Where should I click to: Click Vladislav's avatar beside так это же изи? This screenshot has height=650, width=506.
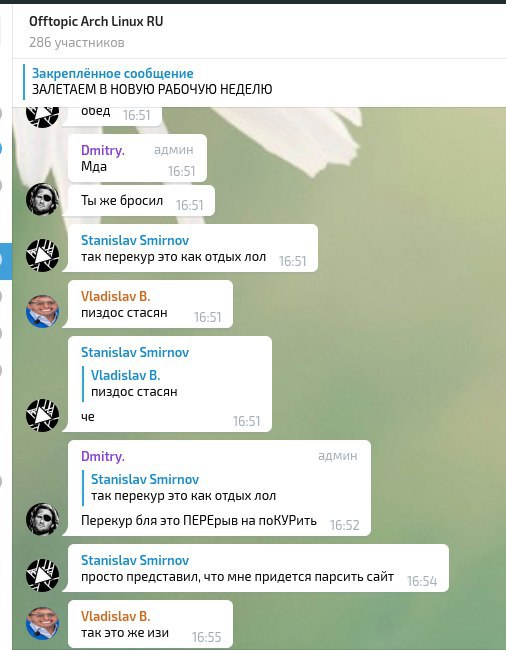point(42,623)
